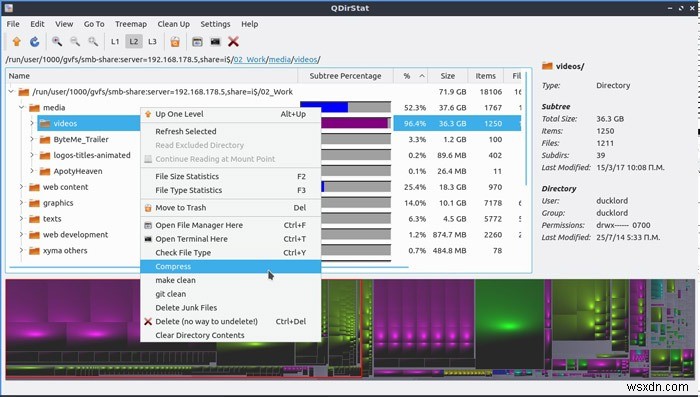Viewport: 700px width, 397px height.
Task: Choose Check File Type in context menu
Action: (230, 253)
